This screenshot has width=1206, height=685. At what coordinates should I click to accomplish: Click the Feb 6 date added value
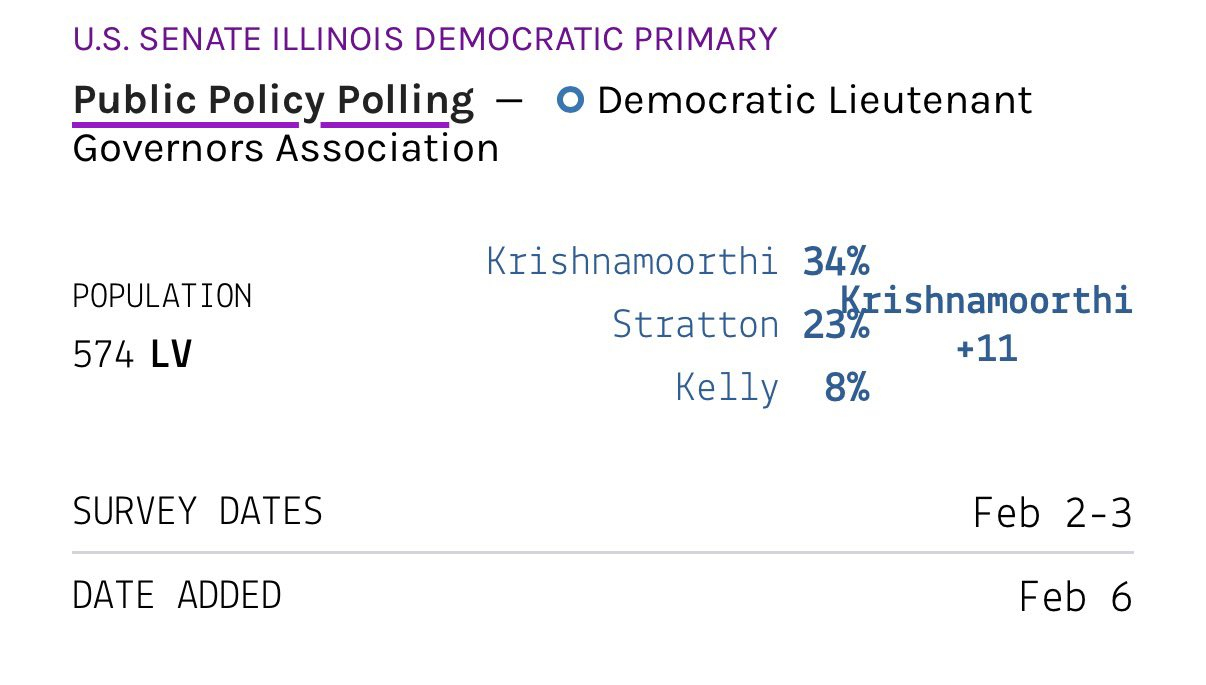1075,598
